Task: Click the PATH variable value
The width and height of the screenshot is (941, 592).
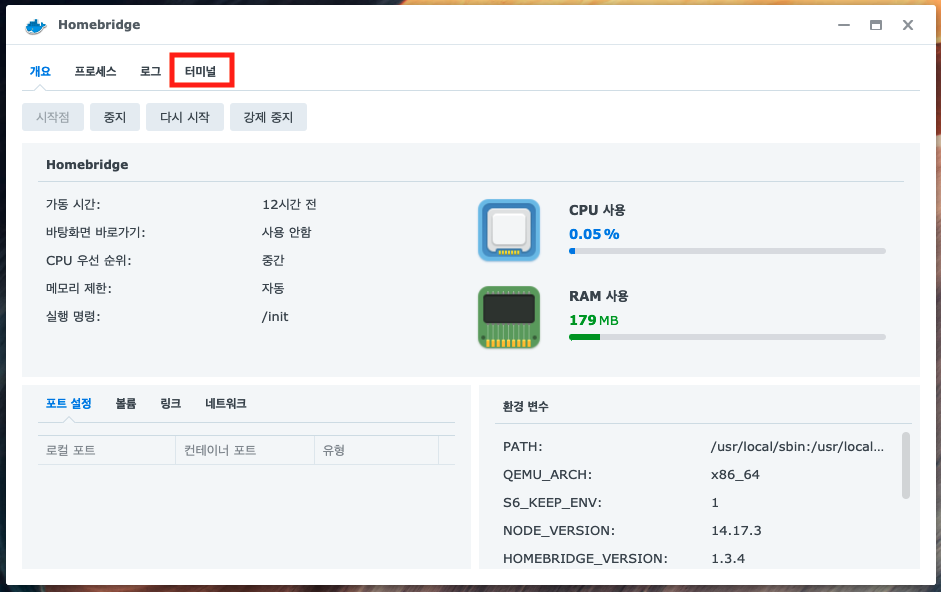Action: click(797, 447)
